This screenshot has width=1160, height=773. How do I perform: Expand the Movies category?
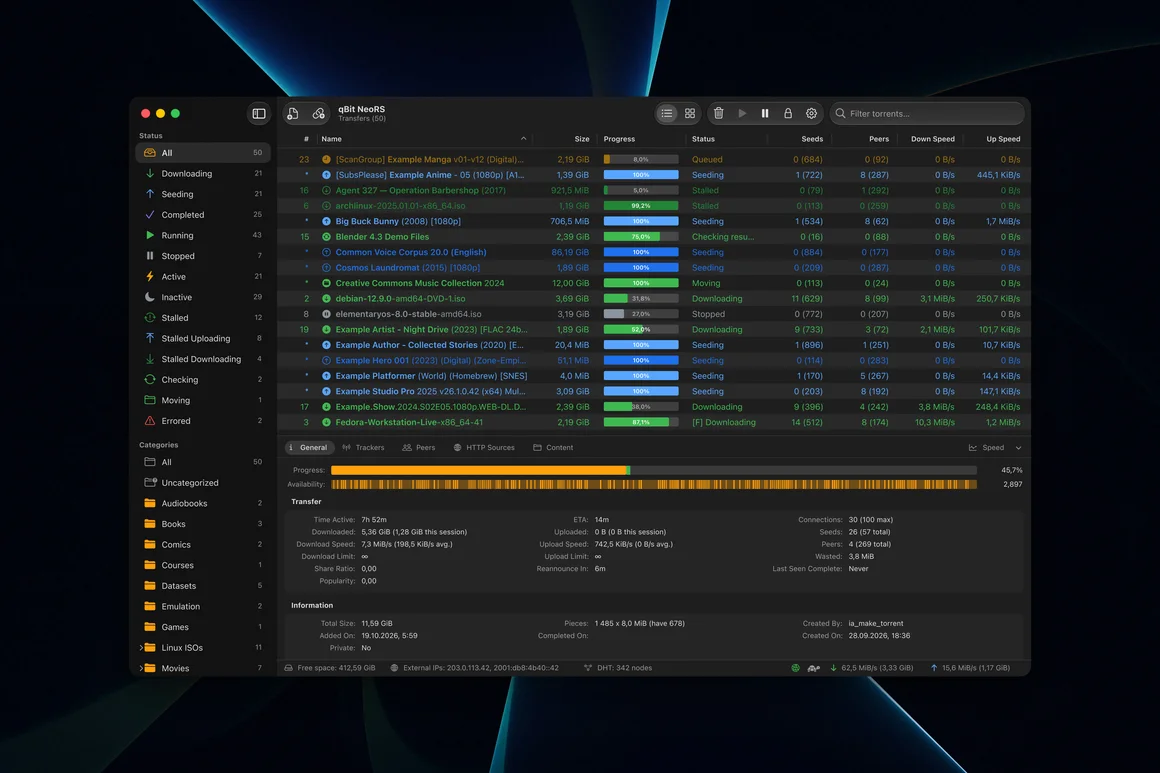tap(141, 668)
